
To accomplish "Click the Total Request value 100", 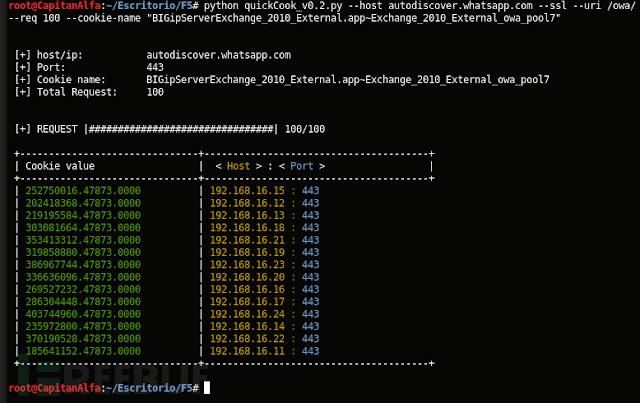I will point(155,92).
